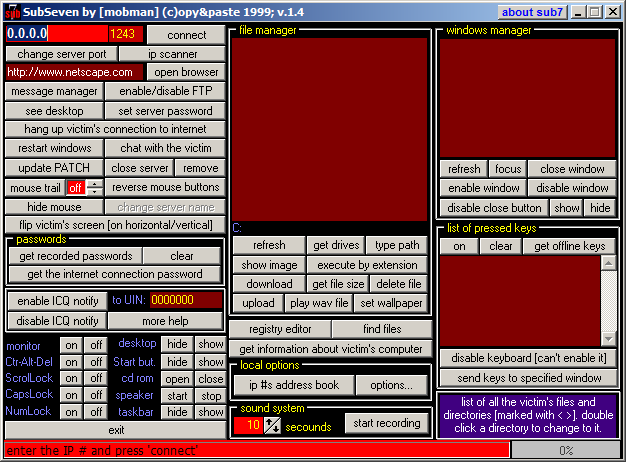Turn NumLock on
Image resolution: width=626 pixels, height=462 pixels.
click(71, 413)
